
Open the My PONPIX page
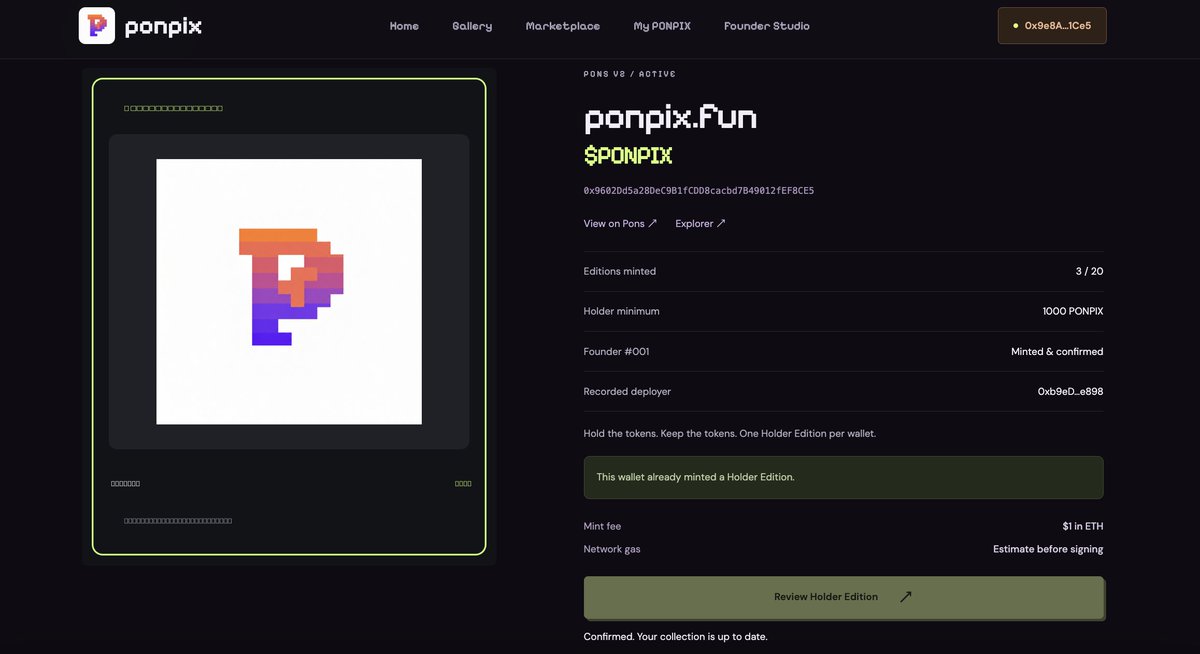tap(662, 26)
